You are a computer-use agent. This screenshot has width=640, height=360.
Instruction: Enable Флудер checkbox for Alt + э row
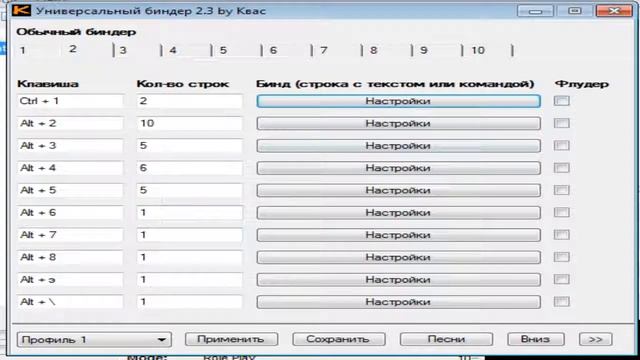tap(562, 279)
